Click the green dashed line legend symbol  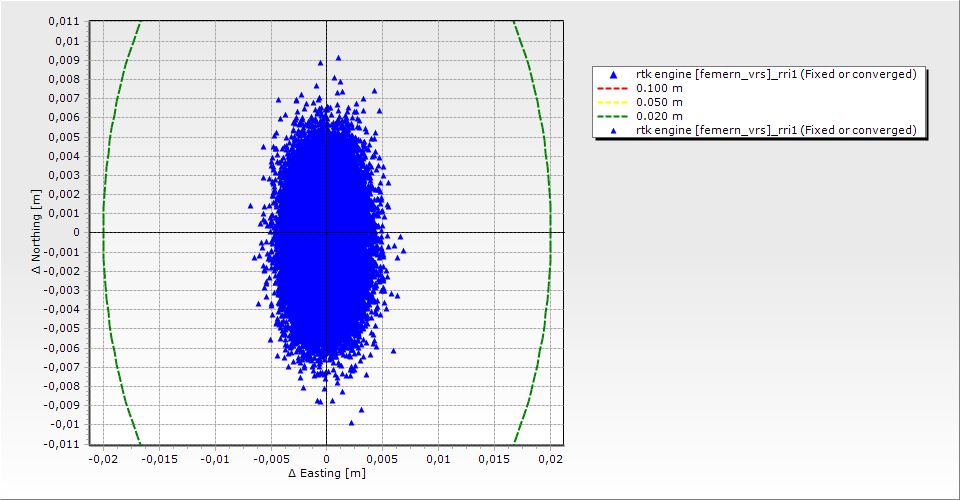(x=613, y=117)
